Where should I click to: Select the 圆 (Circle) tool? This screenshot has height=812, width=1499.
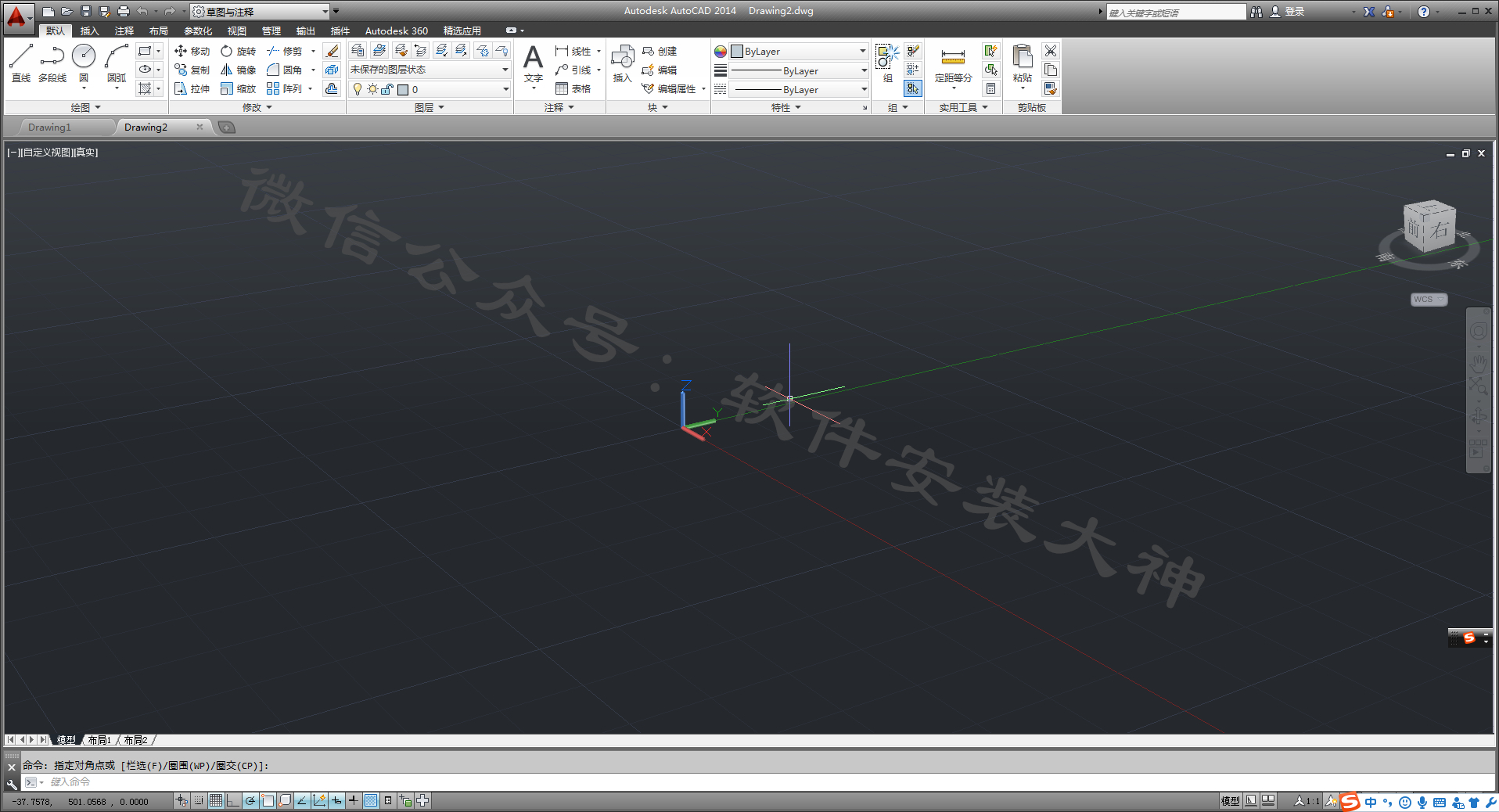[84, 63]
